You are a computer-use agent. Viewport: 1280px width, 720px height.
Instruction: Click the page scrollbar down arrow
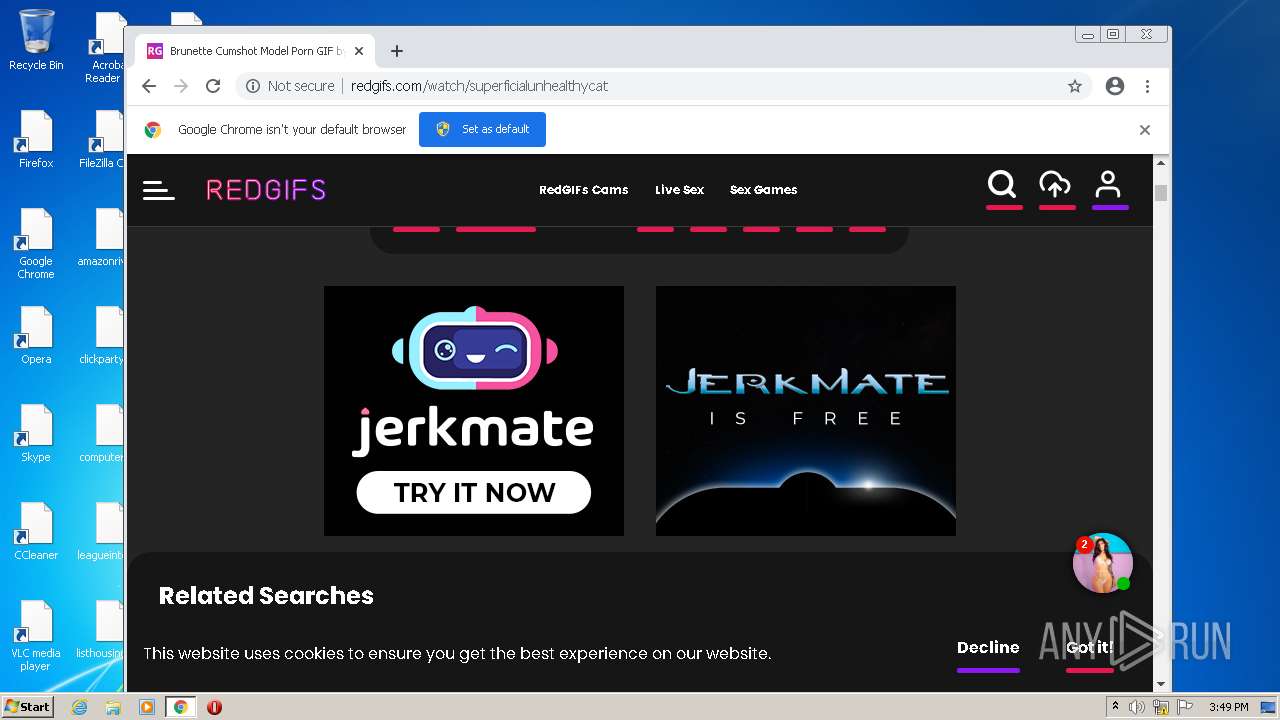click(x=1161, y=684)
